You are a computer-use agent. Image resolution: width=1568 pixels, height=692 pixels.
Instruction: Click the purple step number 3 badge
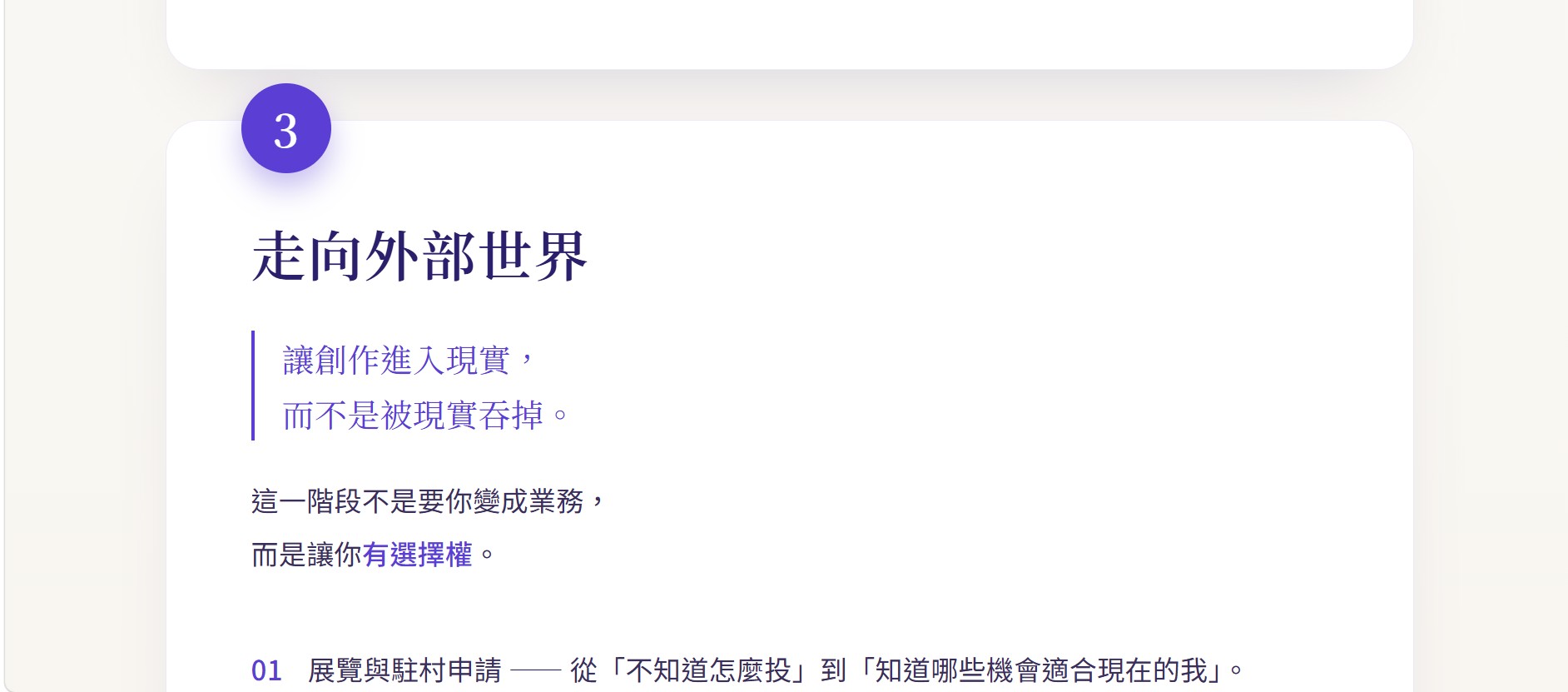[x=286, y=128]
